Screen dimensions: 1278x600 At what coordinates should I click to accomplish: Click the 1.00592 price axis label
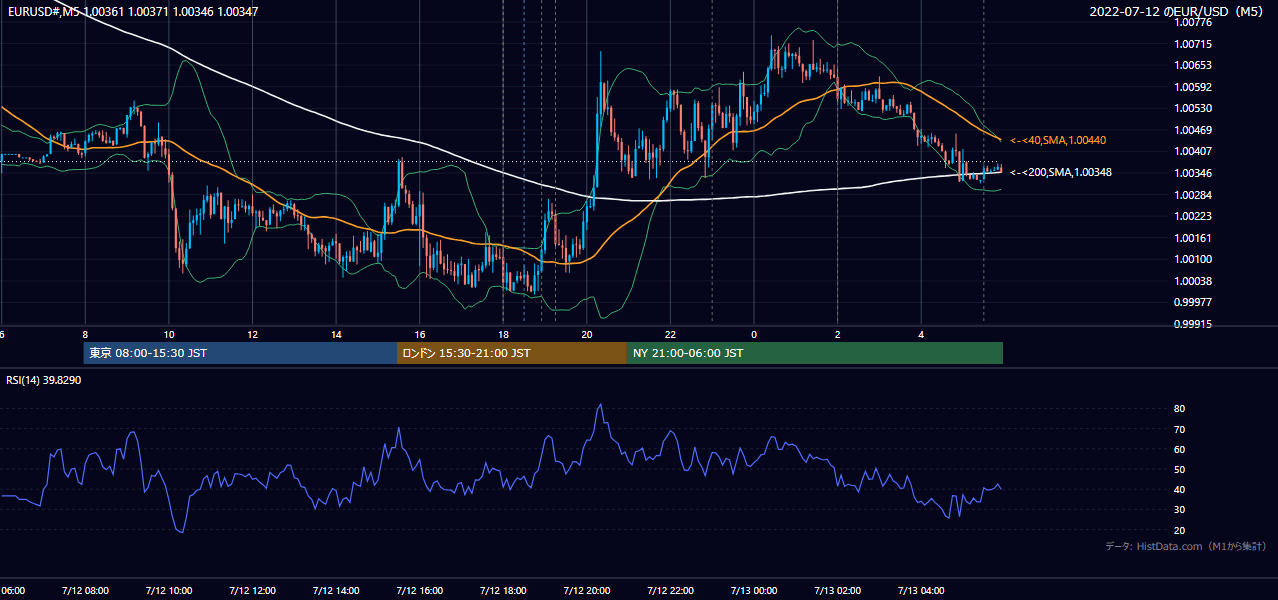click(1194, 87)
